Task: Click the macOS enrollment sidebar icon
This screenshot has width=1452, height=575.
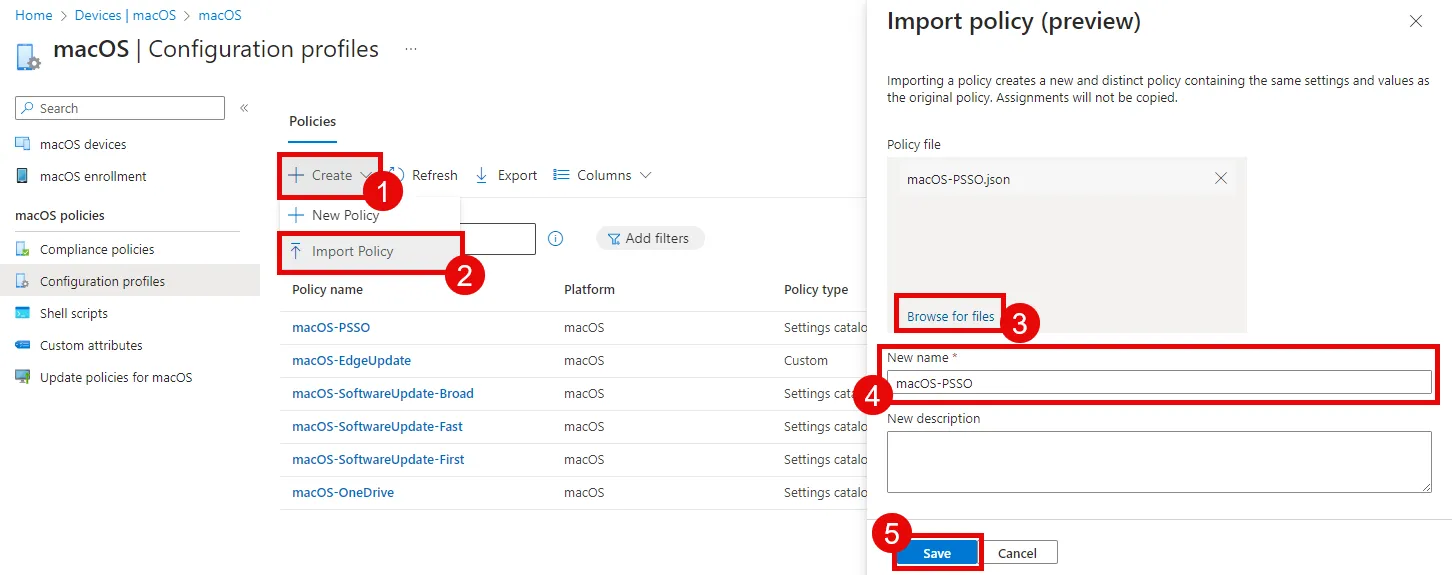Action: click(x=22, y=176)
